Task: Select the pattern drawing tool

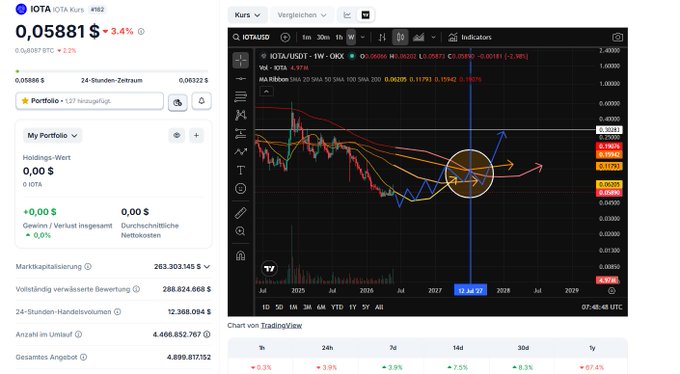Action: [x=241, y=115]
